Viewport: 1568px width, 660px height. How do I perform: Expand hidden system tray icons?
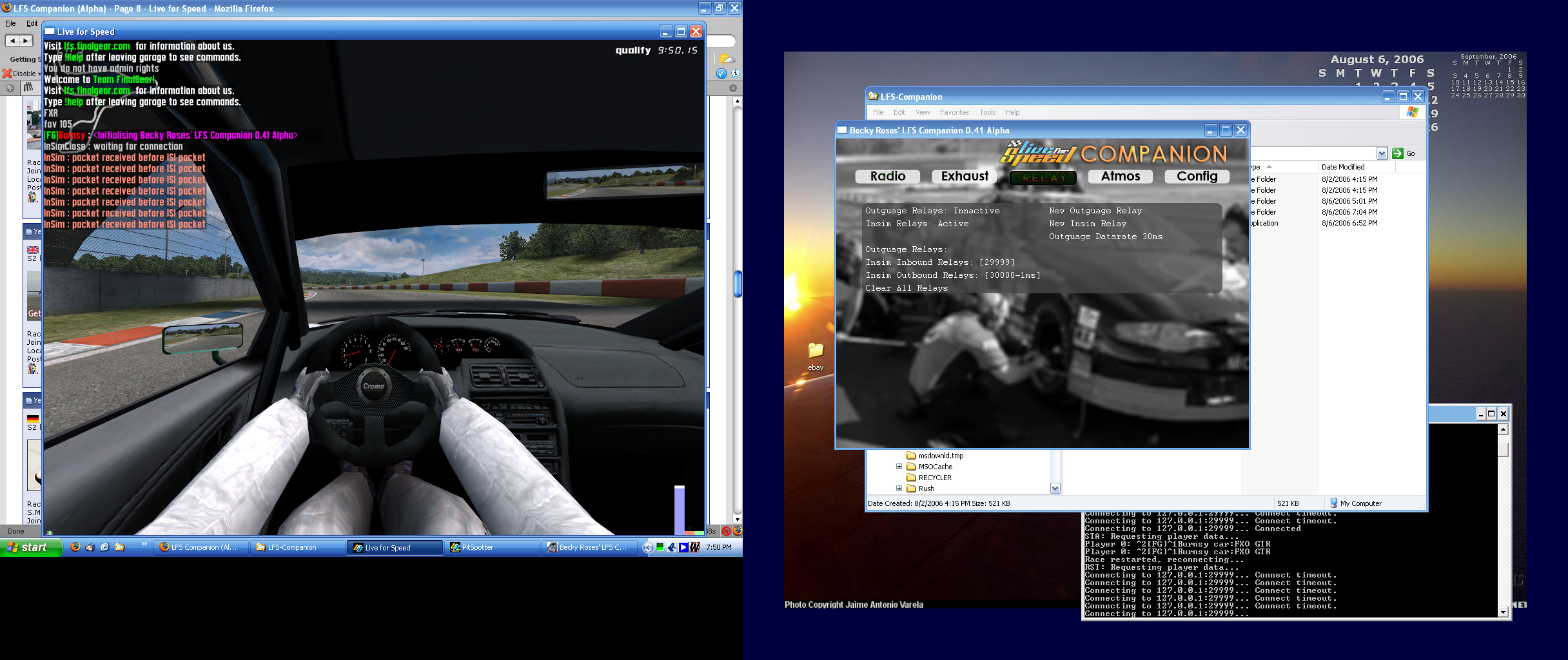tap(648, 548)
